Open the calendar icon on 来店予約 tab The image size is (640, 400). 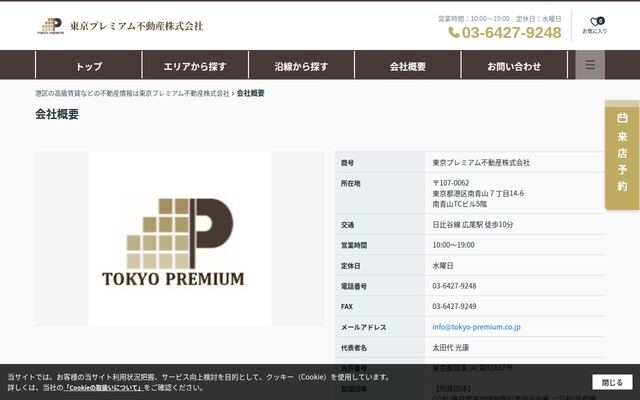point(622,118)
